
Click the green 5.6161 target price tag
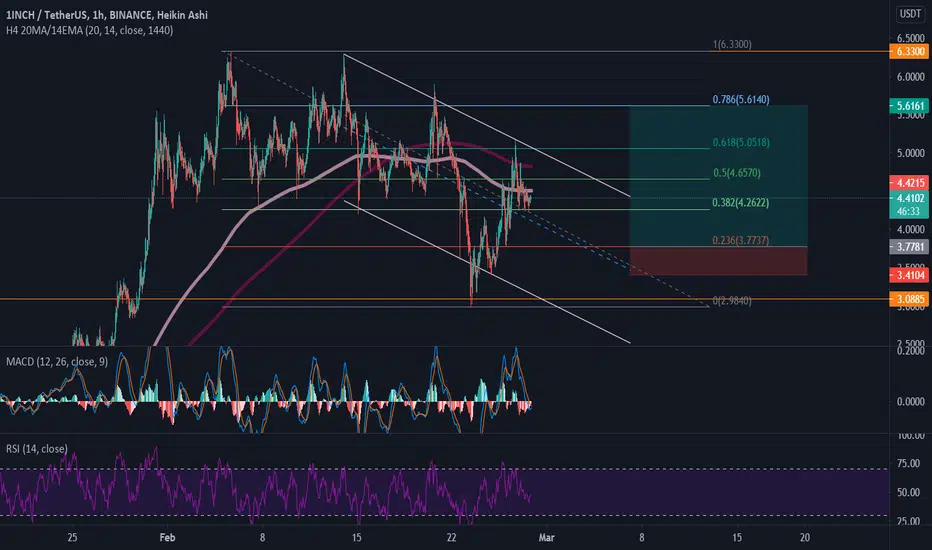point(909,106)
